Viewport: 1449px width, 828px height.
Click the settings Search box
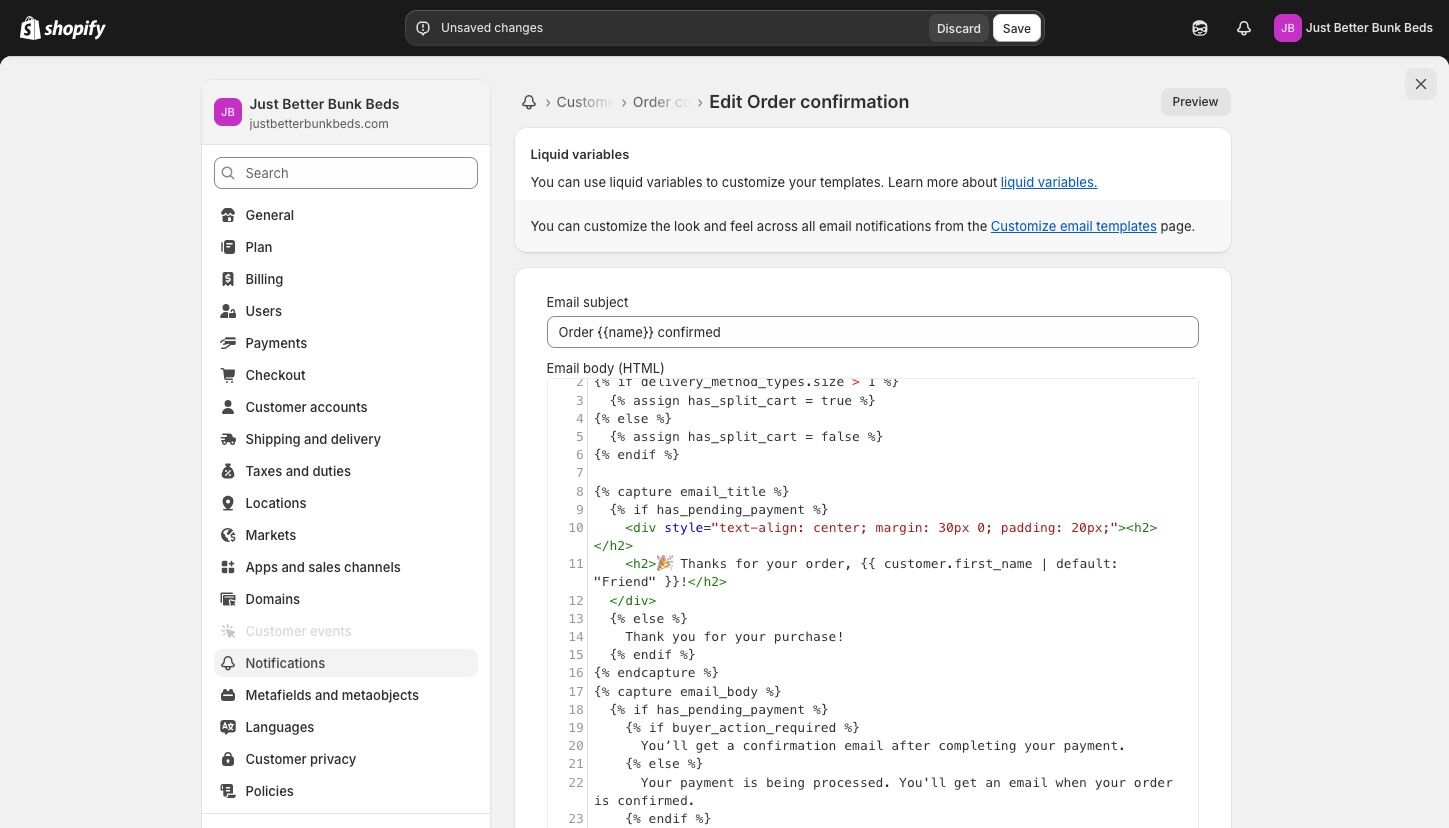coord(346,173)
